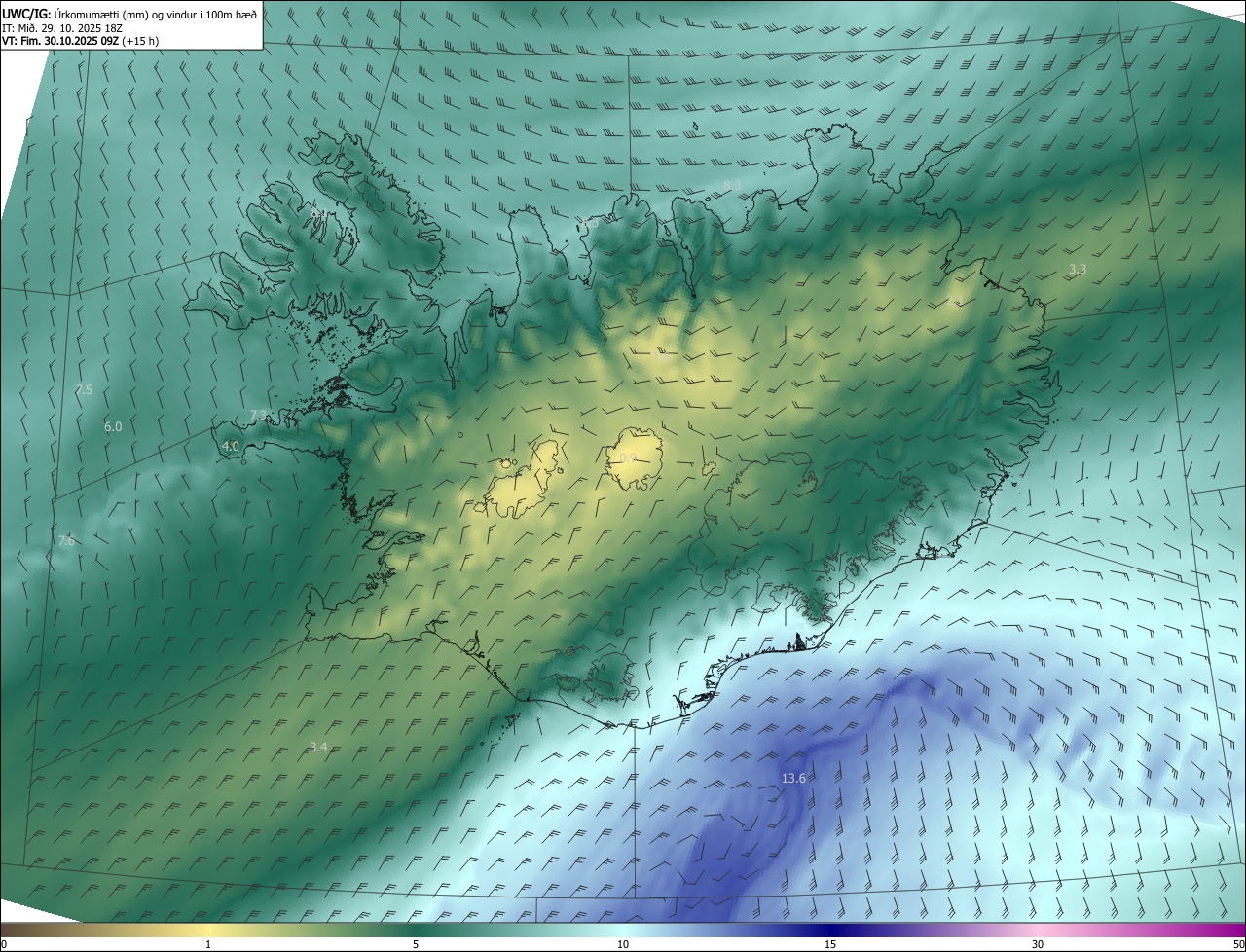Click the 0 tick on the color scale
The image size is (1246, 952).
point(4,944)
